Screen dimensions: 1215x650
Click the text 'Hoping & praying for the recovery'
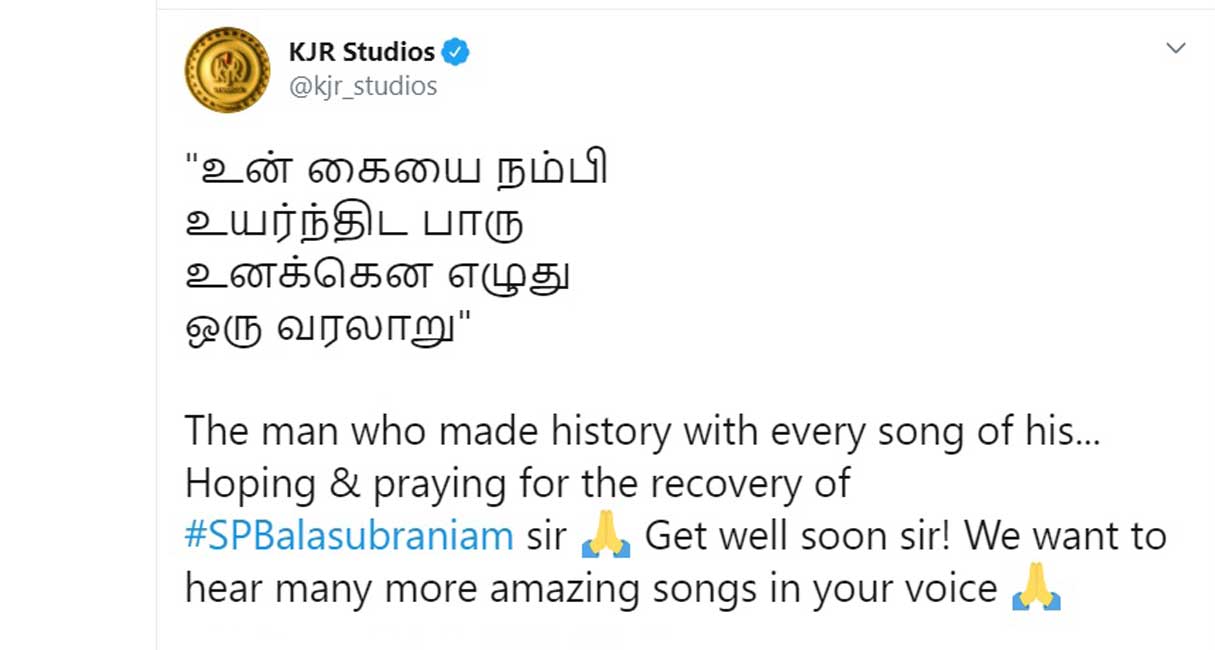click(x=467, y=485)
